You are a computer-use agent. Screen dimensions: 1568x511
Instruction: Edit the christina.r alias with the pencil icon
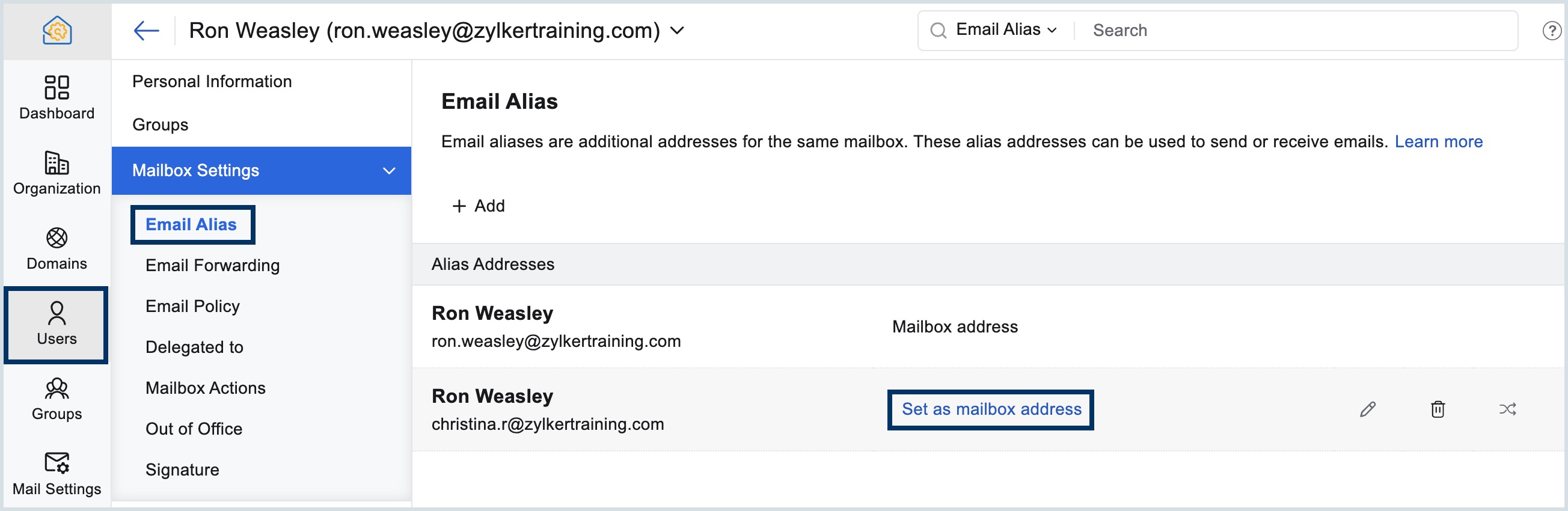(x=1368, y=409)
